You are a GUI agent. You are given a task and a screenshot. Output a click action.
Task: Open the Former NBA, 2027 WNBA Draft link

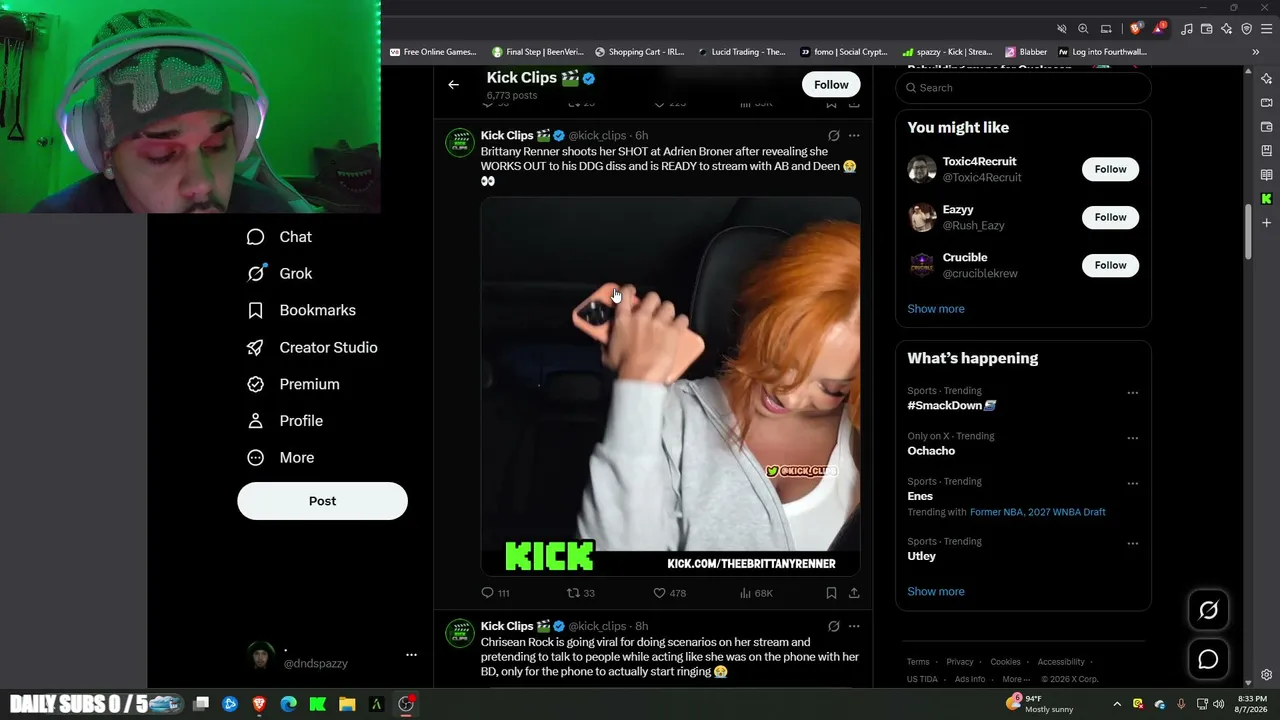(1038, 512)
